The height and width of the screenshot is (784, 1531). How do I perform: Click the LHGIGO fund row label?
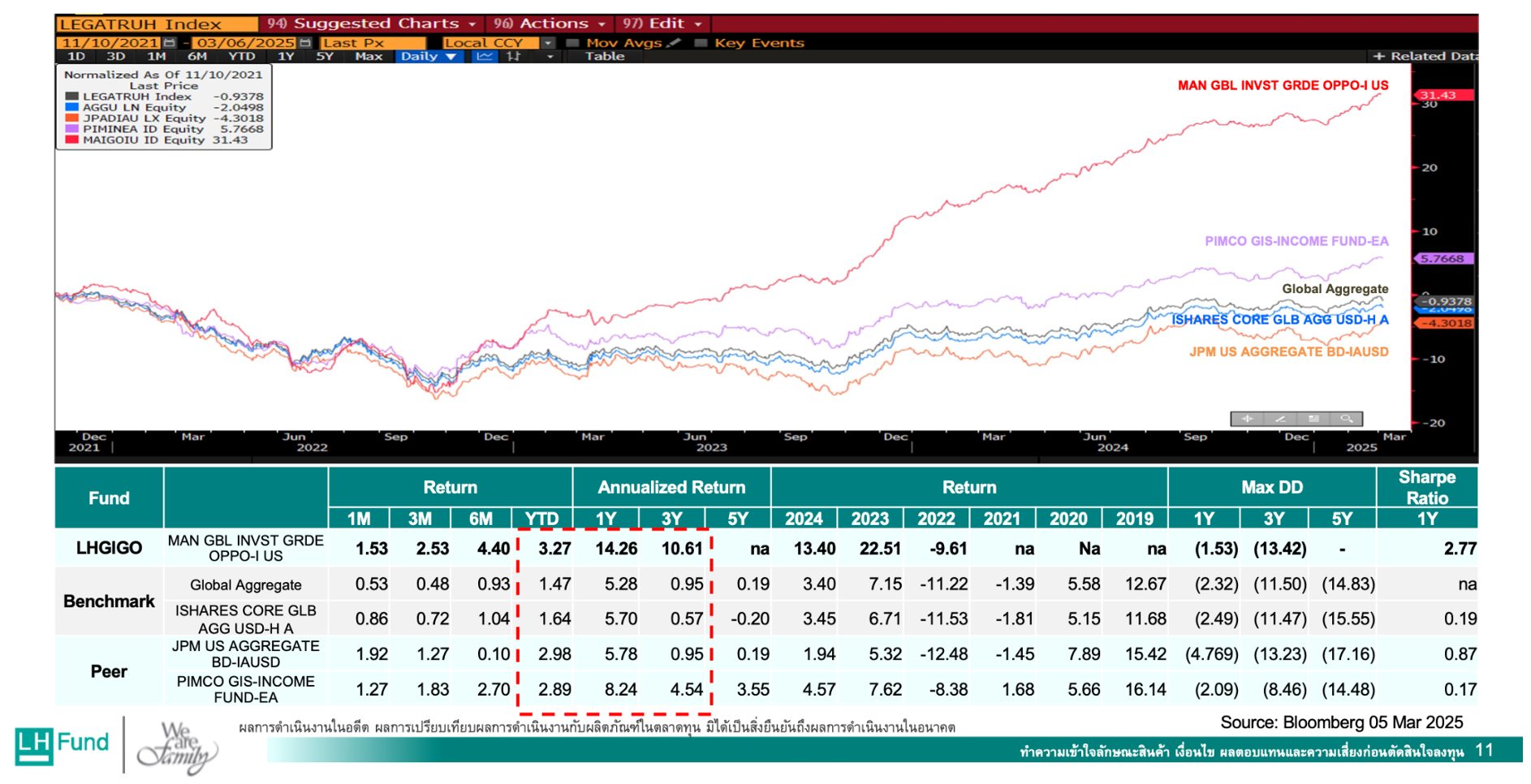109,549
